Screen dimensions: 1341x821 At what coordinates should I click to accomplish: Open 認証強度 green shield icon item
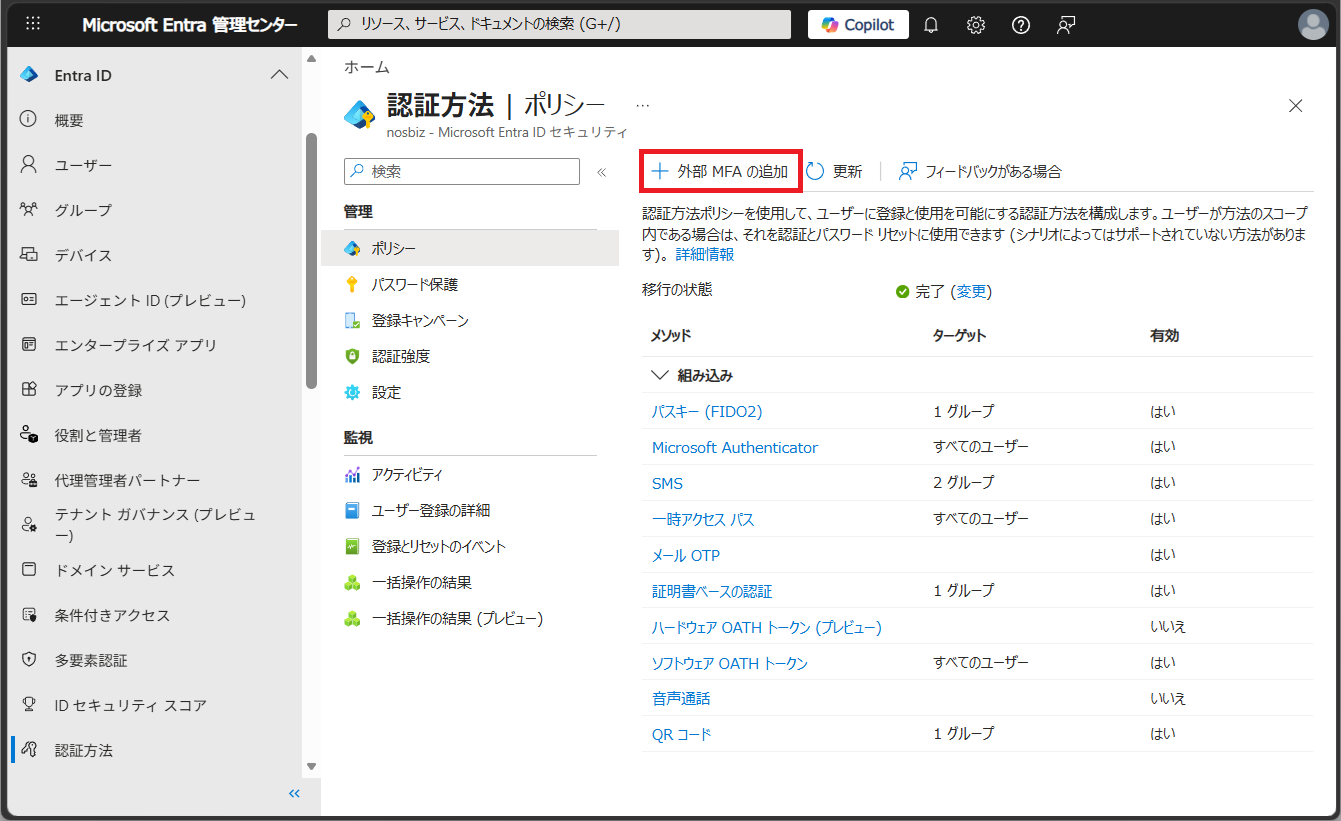351,356
